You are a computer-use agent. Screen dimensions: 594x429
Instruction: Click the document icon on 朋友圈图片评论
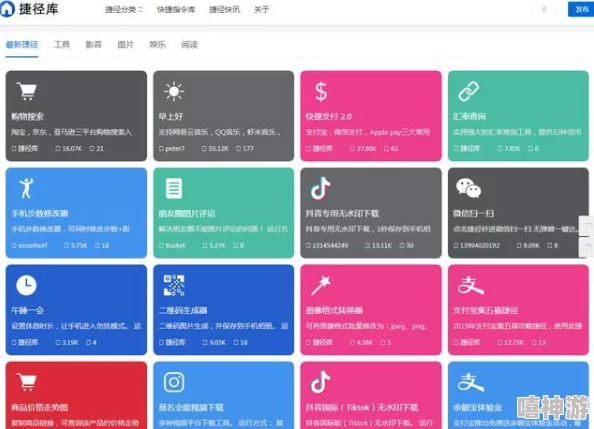(x=174, y=188)
